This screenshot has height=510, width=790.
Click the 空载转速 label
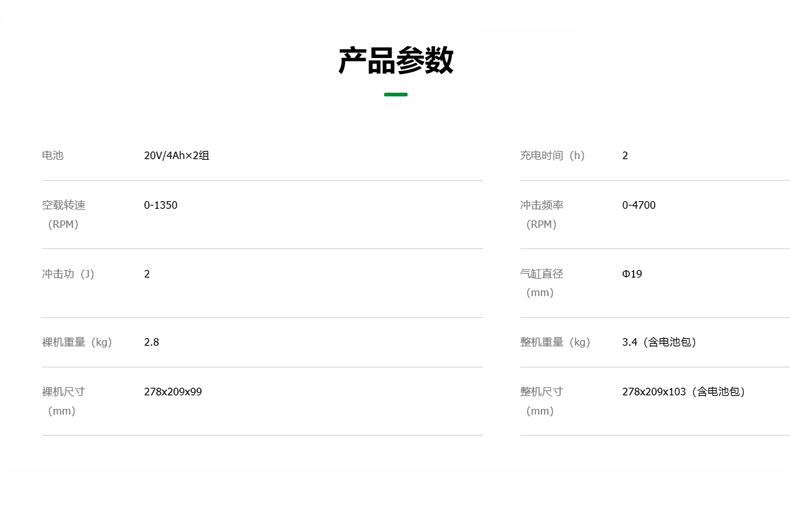coord(64,205)
